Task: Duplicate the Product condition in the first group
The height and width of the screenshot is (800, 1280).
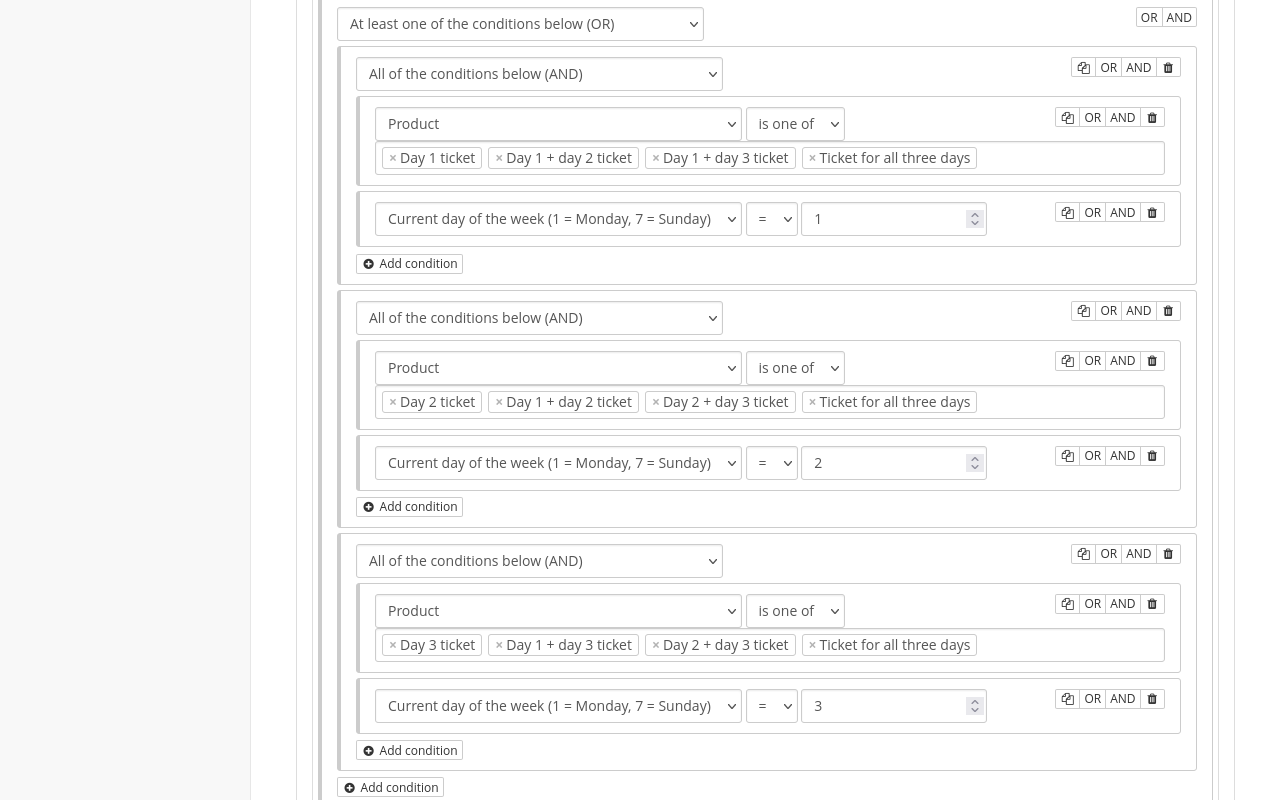Action: pos(1067,117)
